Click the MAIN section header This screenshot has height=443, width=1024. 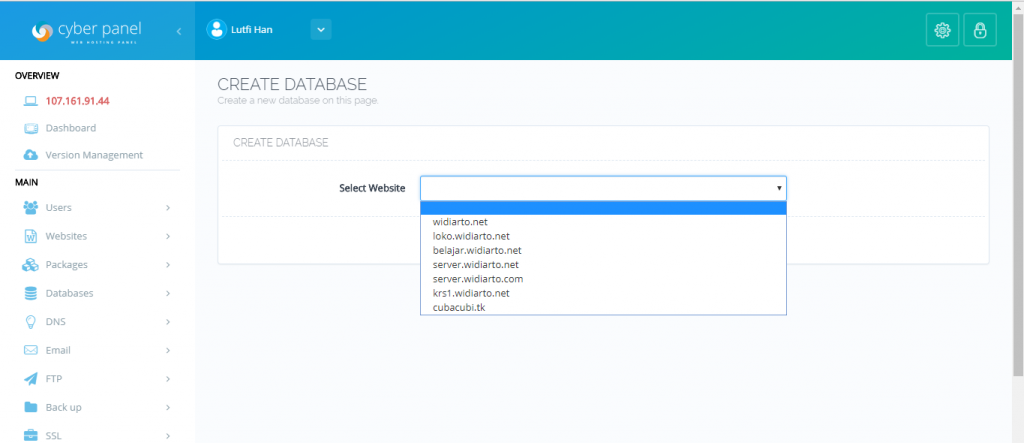tap(26, 182)
